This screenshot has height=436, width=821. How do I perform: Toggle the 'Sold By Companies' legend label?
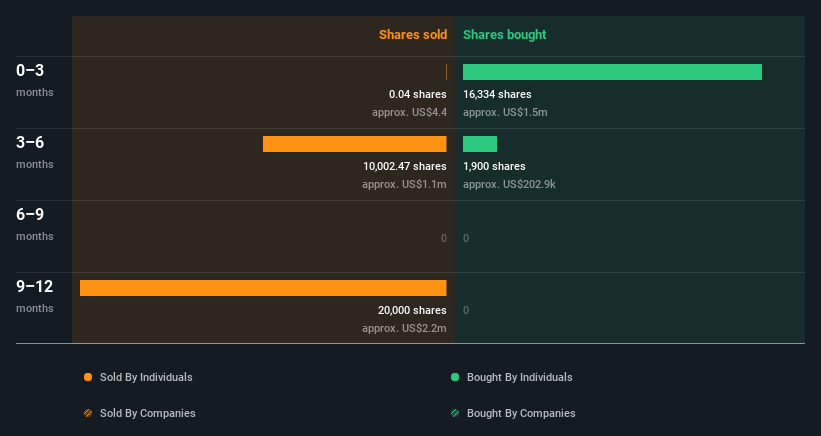[x=148, y=413]
